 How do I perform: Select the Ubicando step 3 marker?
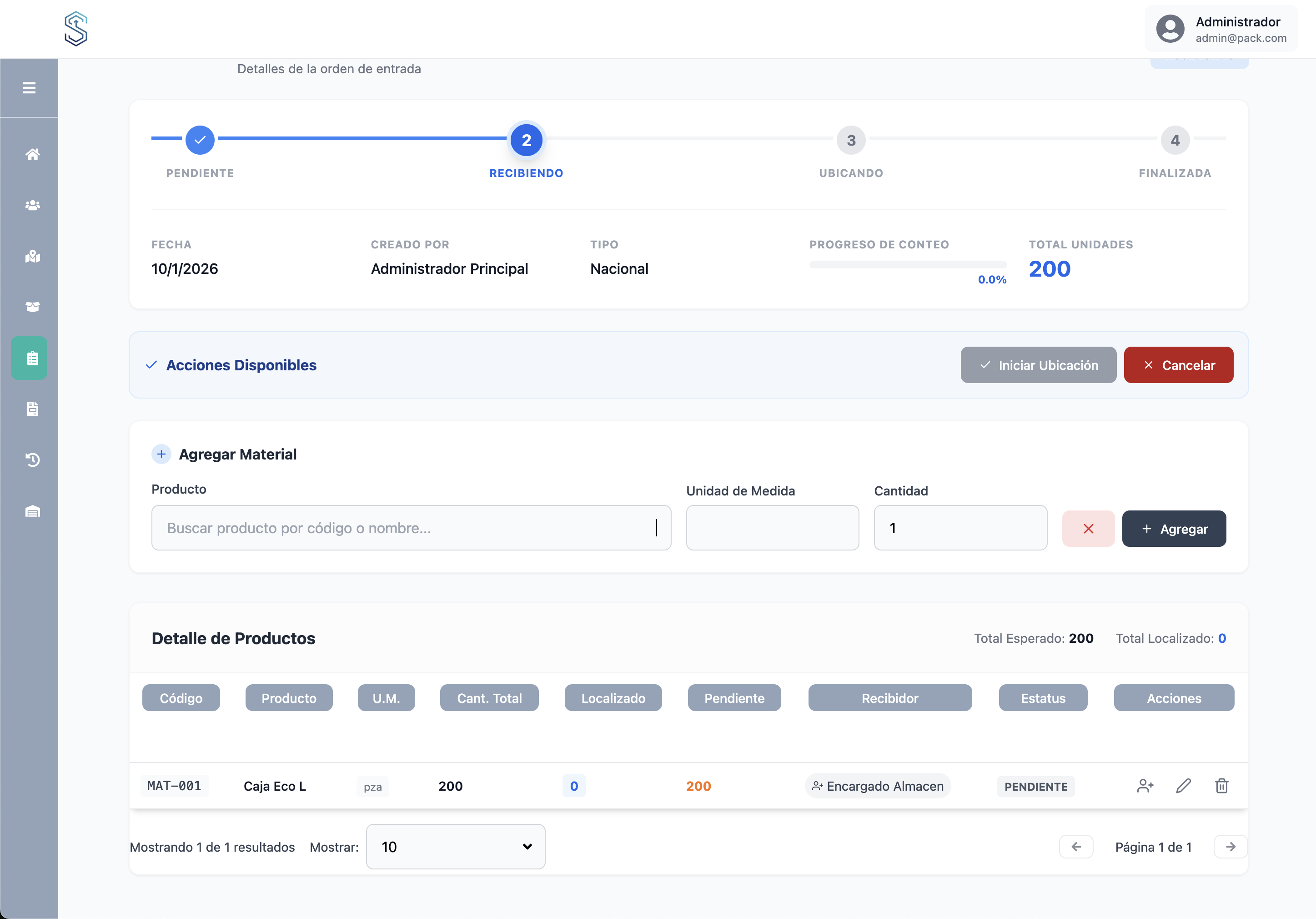coord(851,140)
